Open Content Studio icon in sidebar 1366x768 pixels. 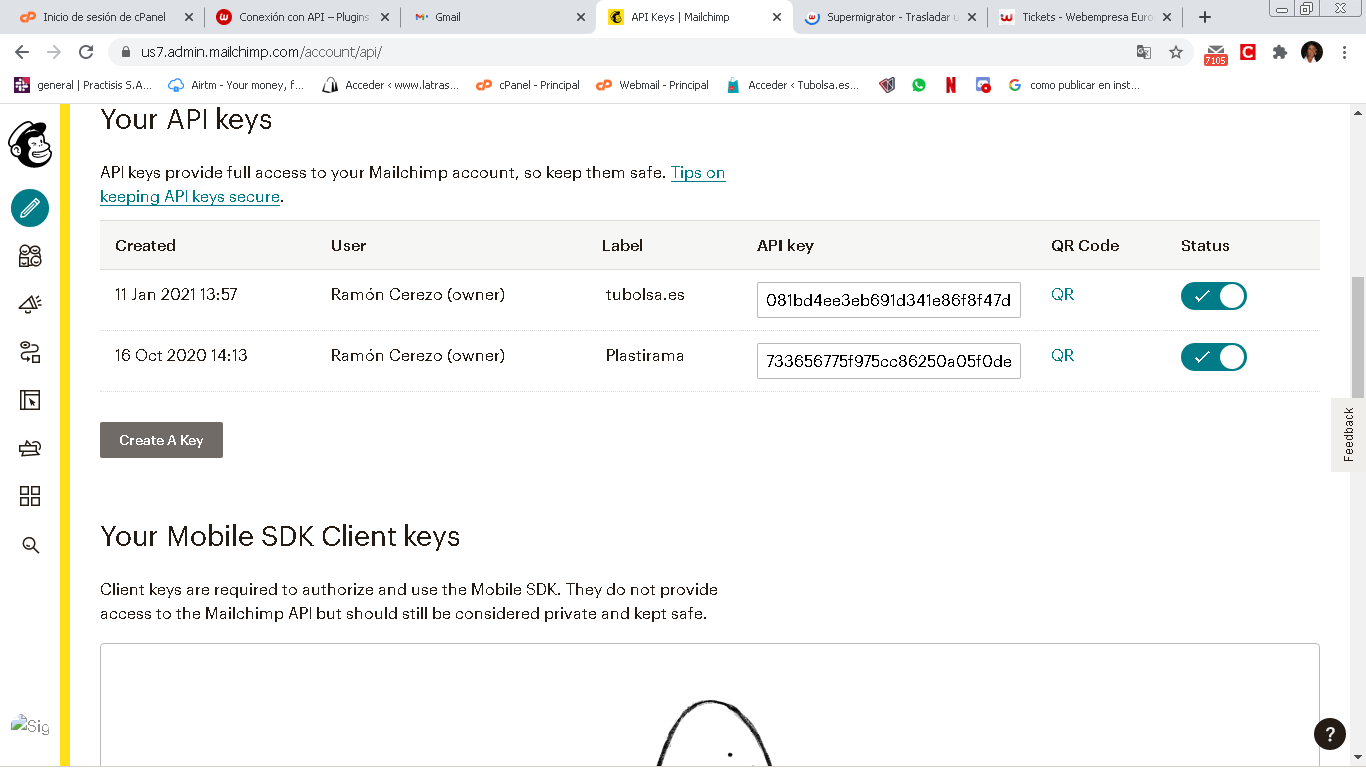(x=30, y=449)
